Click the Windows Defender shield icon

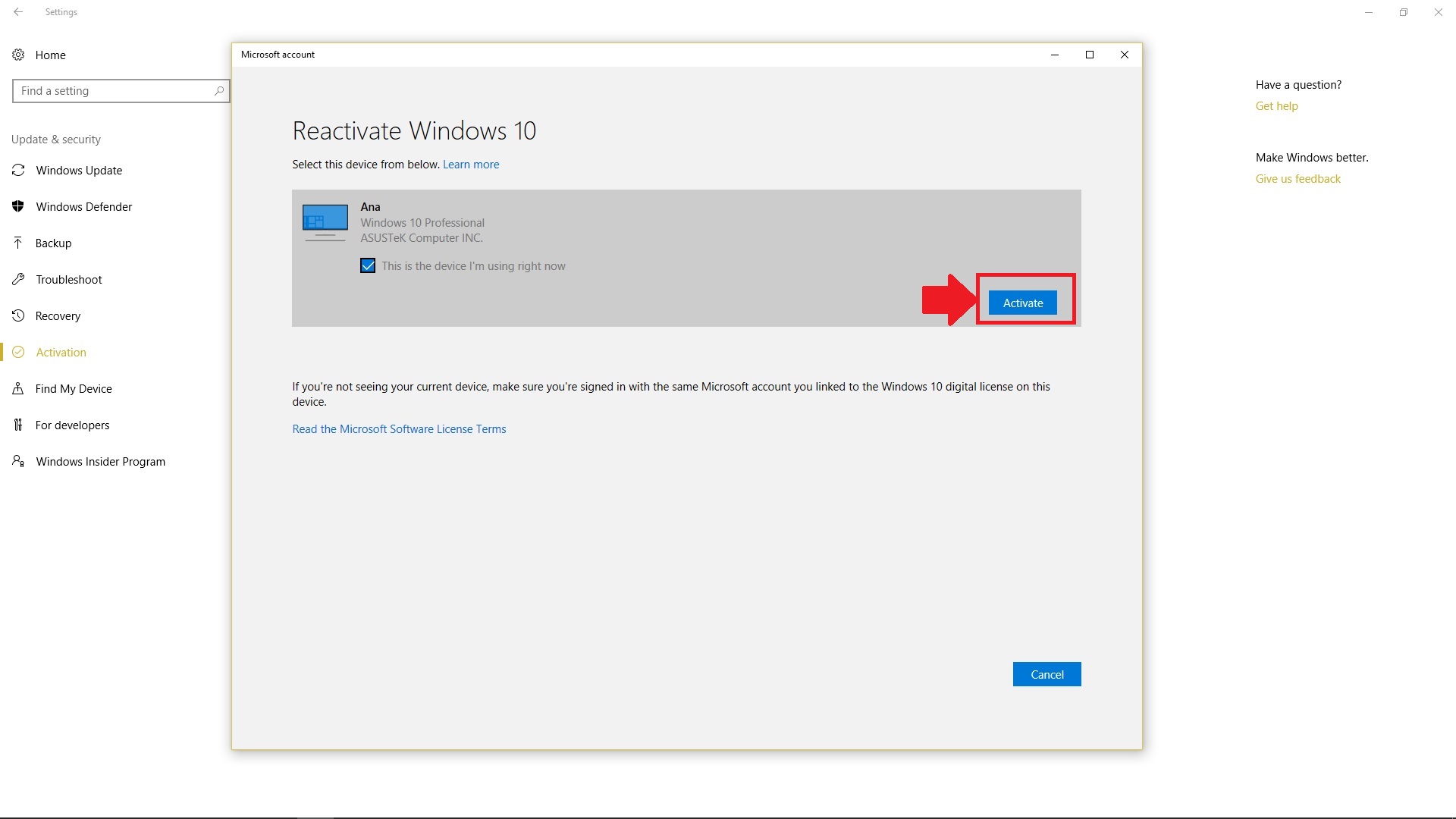18,206
